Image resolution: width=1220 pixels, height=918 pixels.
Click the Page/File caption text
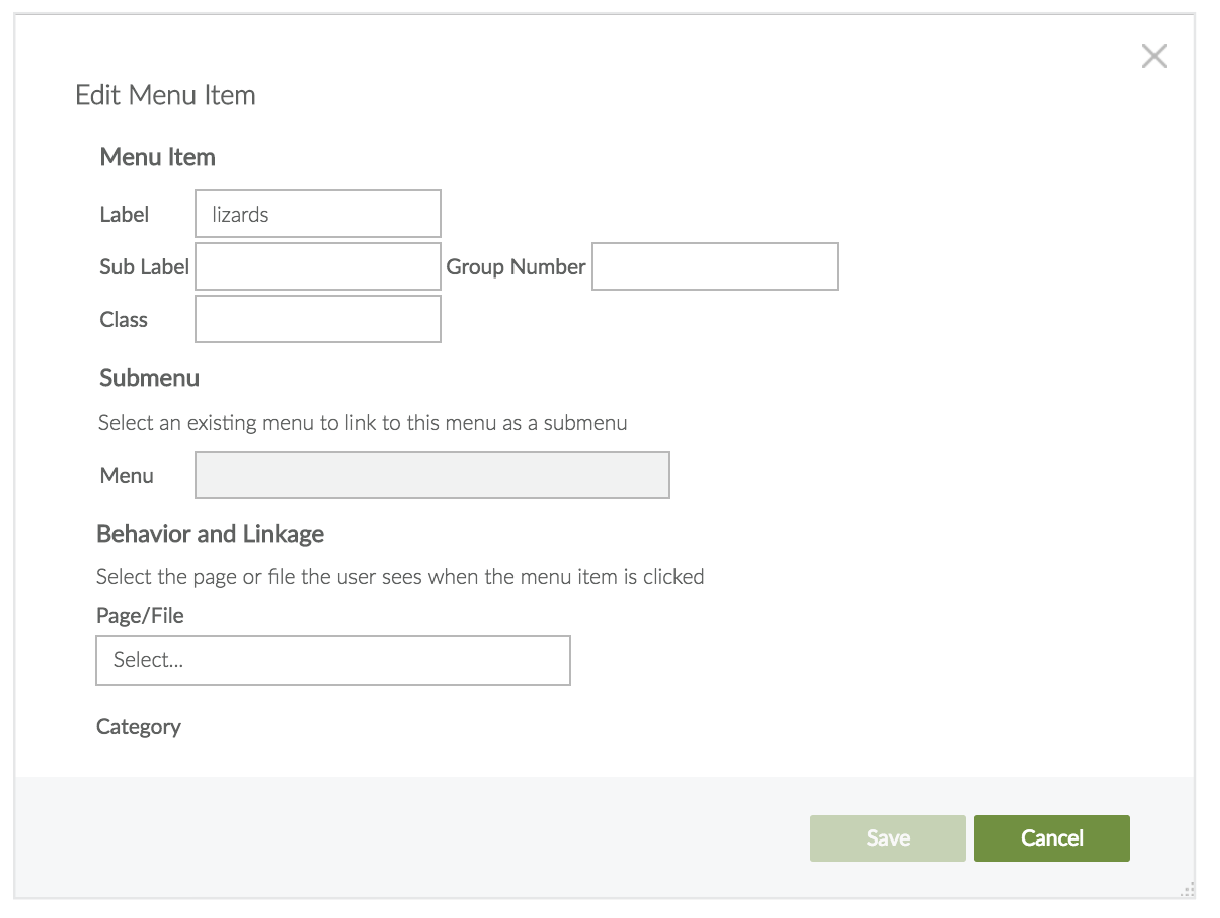[x=140, y=616]
